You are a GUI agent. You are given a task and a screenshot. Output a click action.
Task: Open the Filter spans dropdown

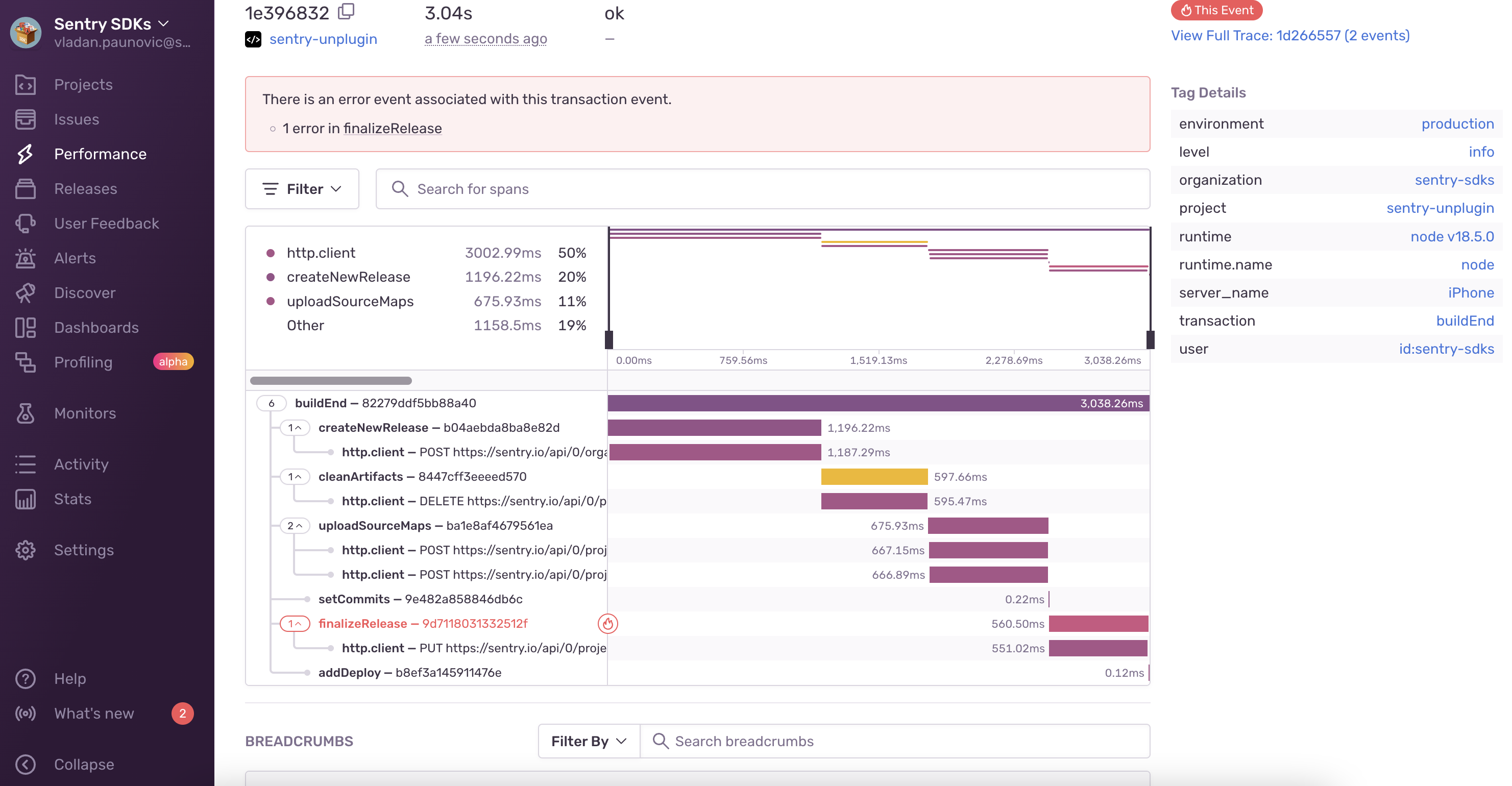[302, 189]
